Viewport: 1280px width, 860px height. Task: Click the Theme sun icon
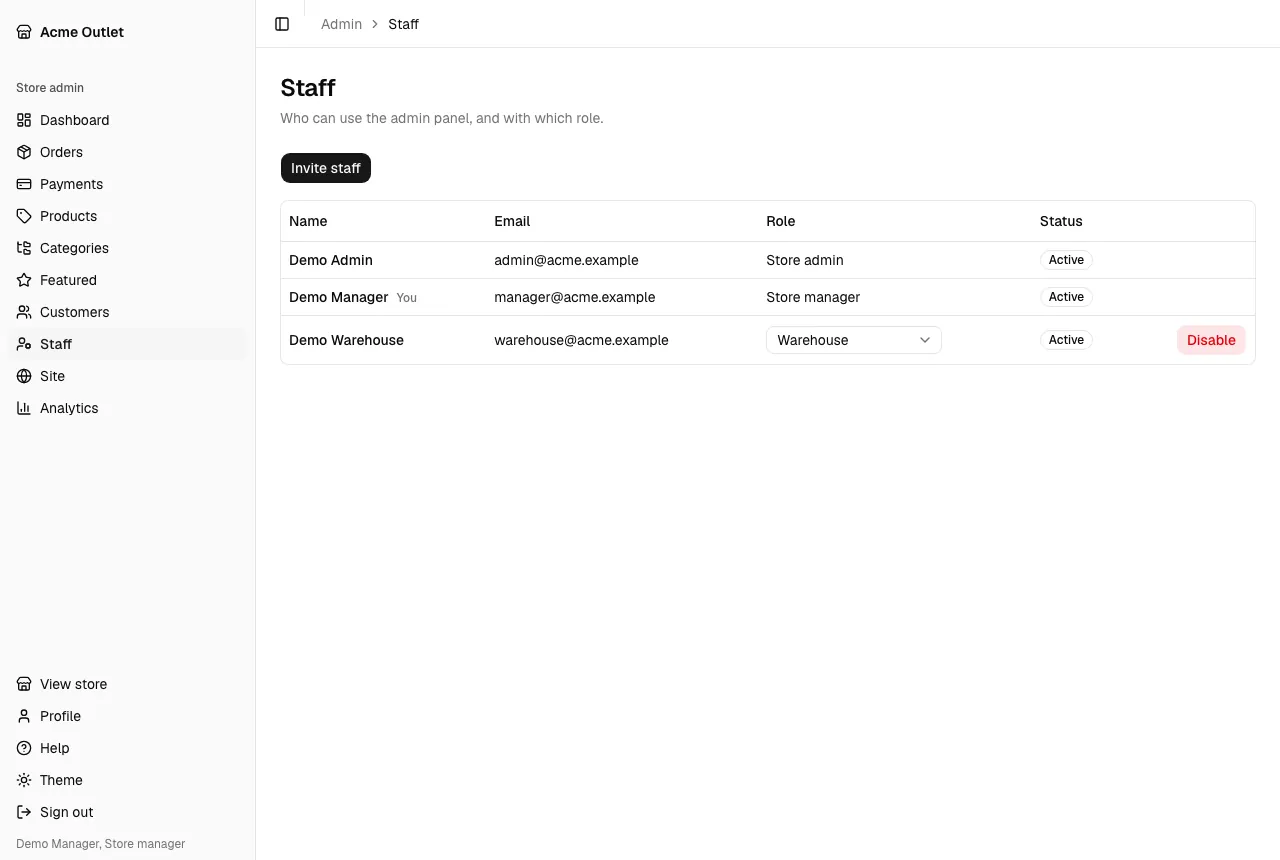click(x=24, y=780)
